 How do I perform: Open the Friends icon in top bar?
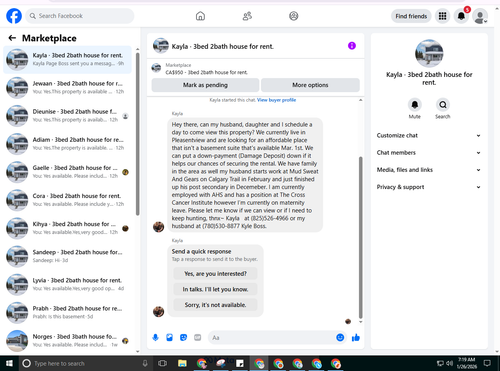247,16
